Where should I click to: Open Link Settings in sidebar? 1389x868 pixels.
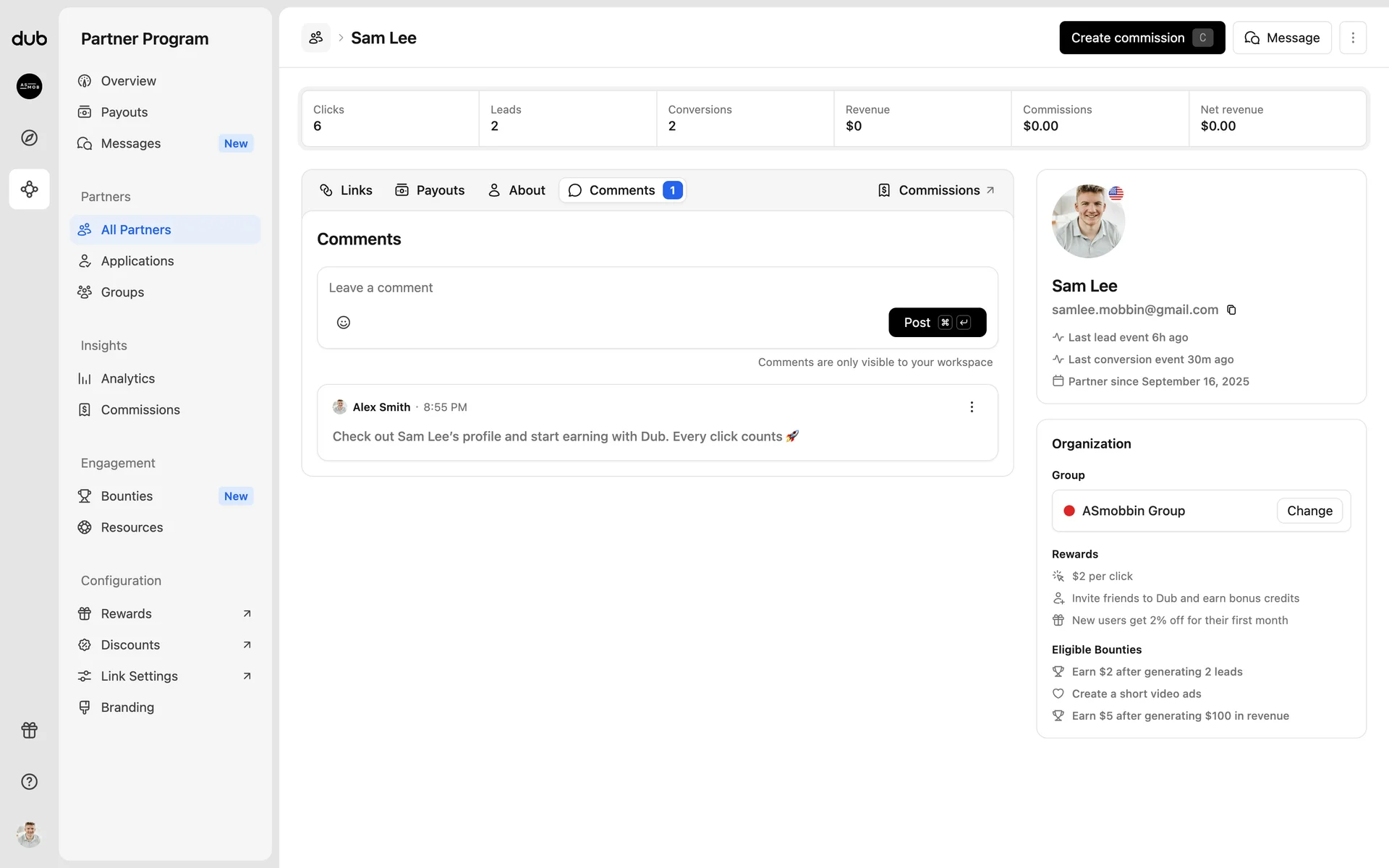click(140, 676)
